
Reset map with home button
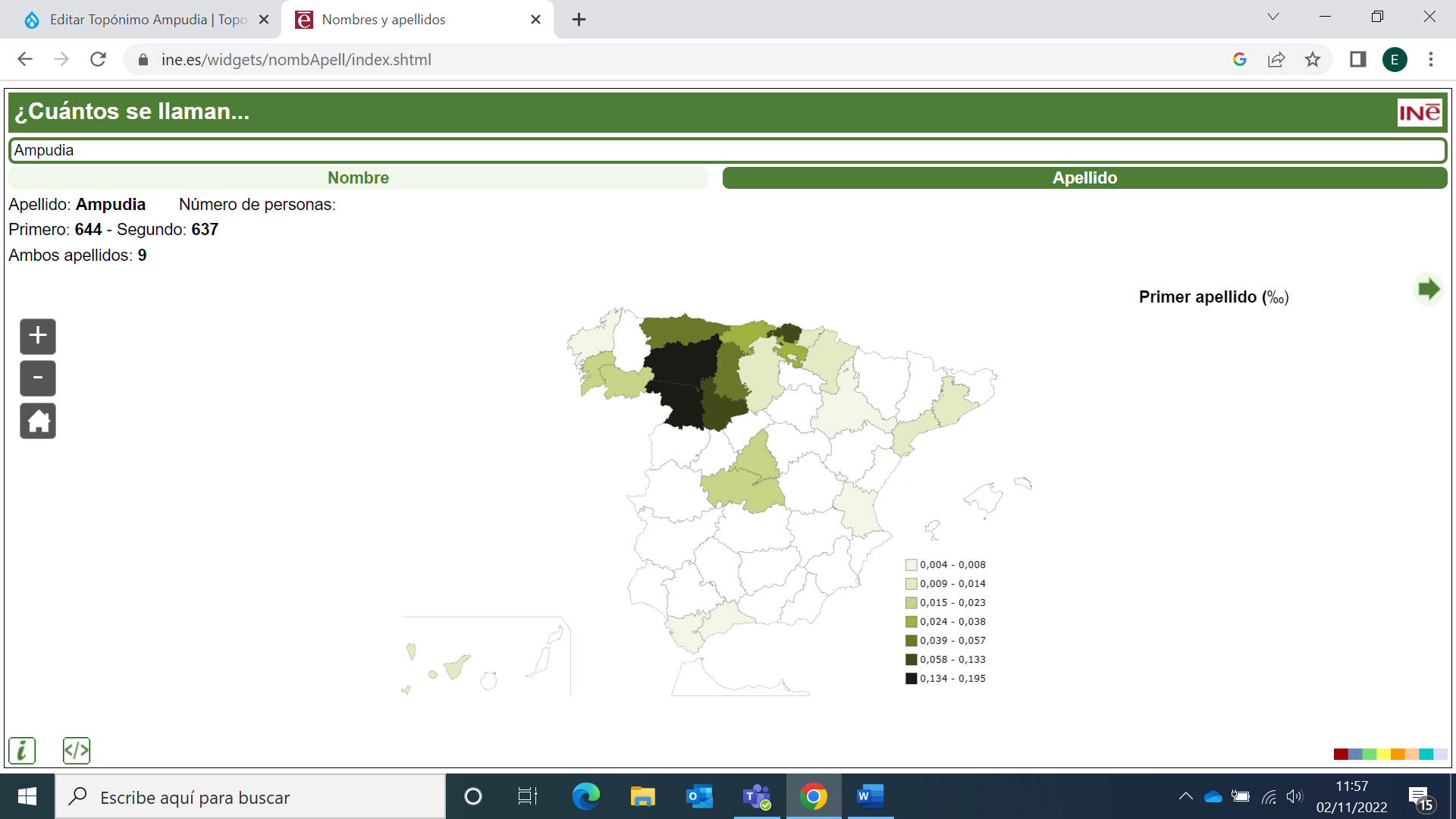(x=38, y=421)
